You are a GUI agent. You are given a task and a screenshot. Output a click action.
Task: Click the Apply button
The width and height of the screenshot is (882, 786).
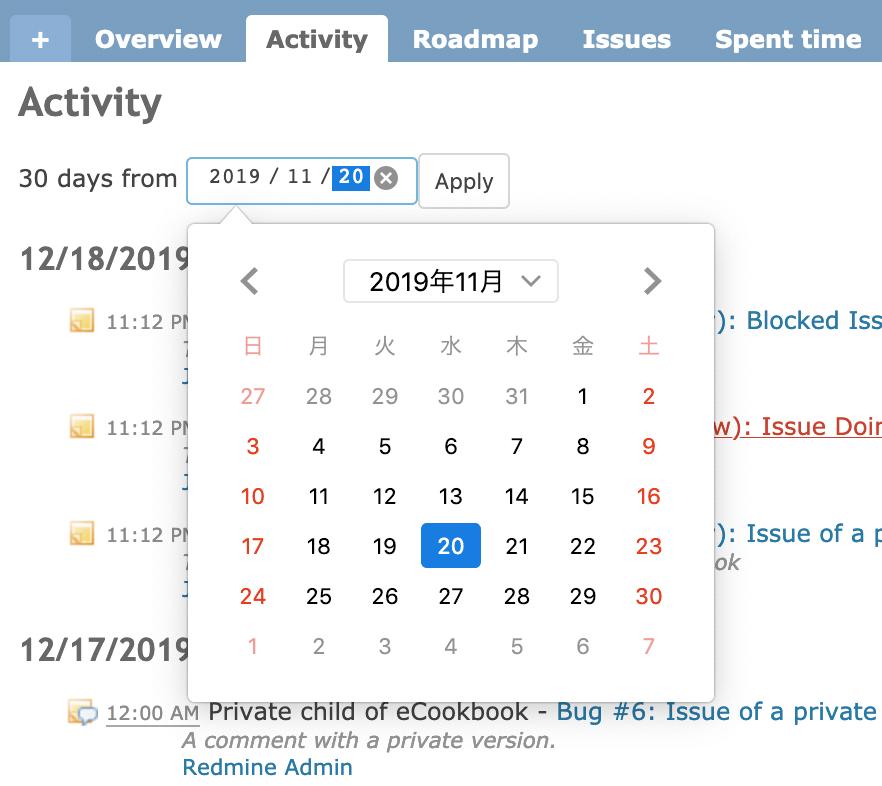point(464,181)
